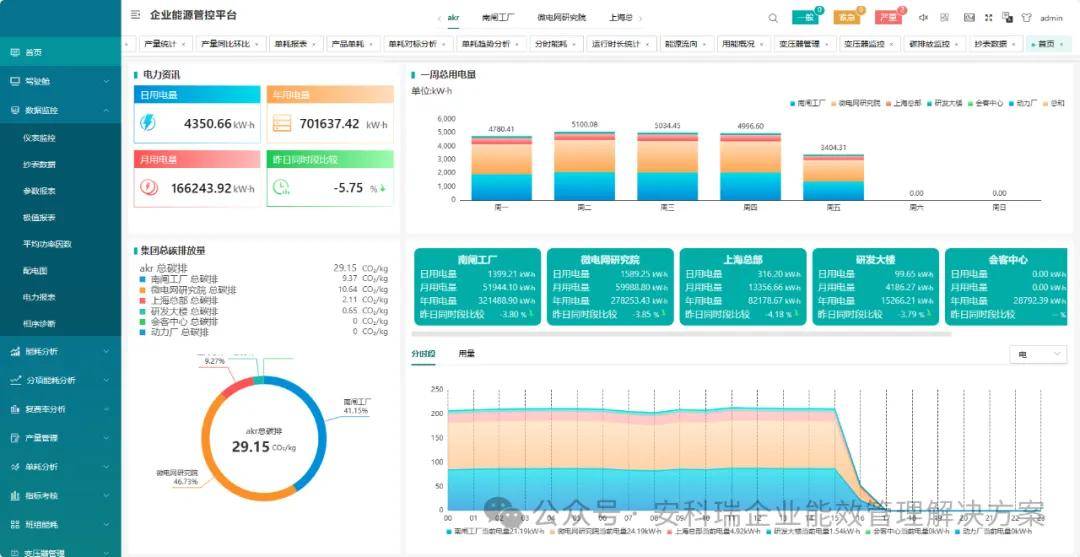
Task: Click the 能耗分析 chart icon in sidebar
Action: pyautogui.click(x=14, y=351)
